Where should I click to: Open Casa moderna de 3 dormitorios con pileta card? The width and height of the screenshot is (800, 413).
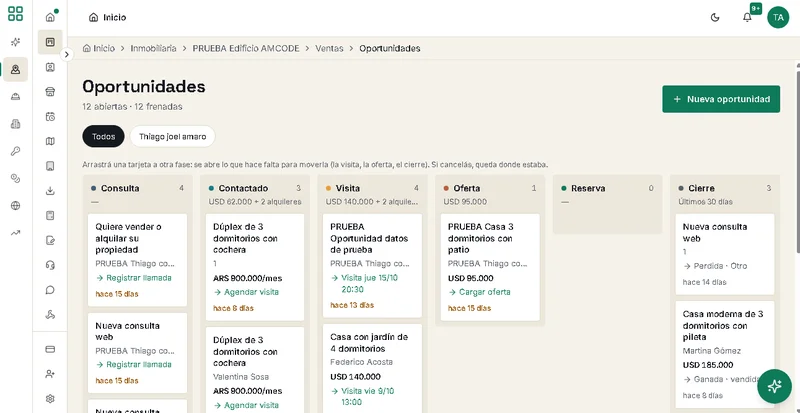(724, 354)
